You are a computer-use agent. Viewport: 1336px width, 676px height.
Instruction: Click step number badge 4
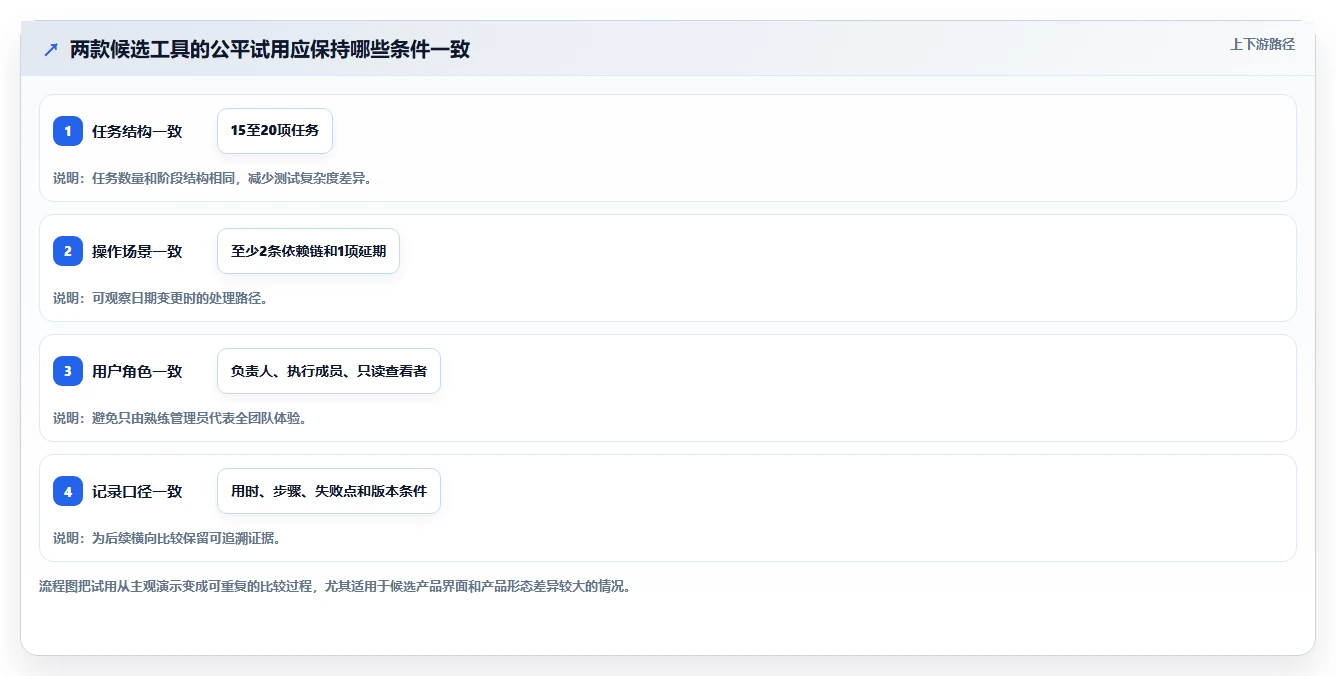tap(68, 491)
